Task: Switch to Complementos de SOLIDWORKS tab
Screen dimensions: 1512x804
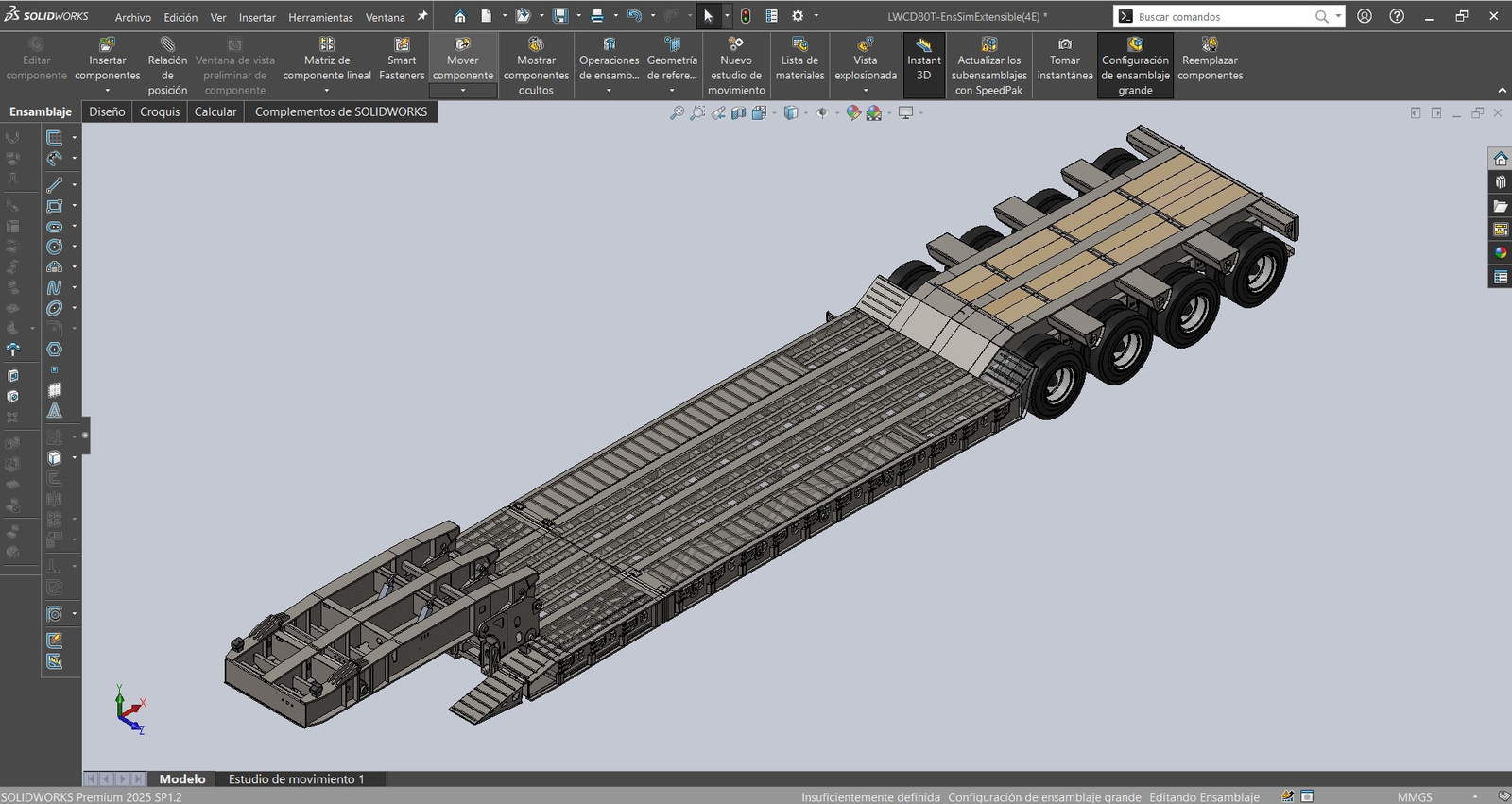Action: 341,111
